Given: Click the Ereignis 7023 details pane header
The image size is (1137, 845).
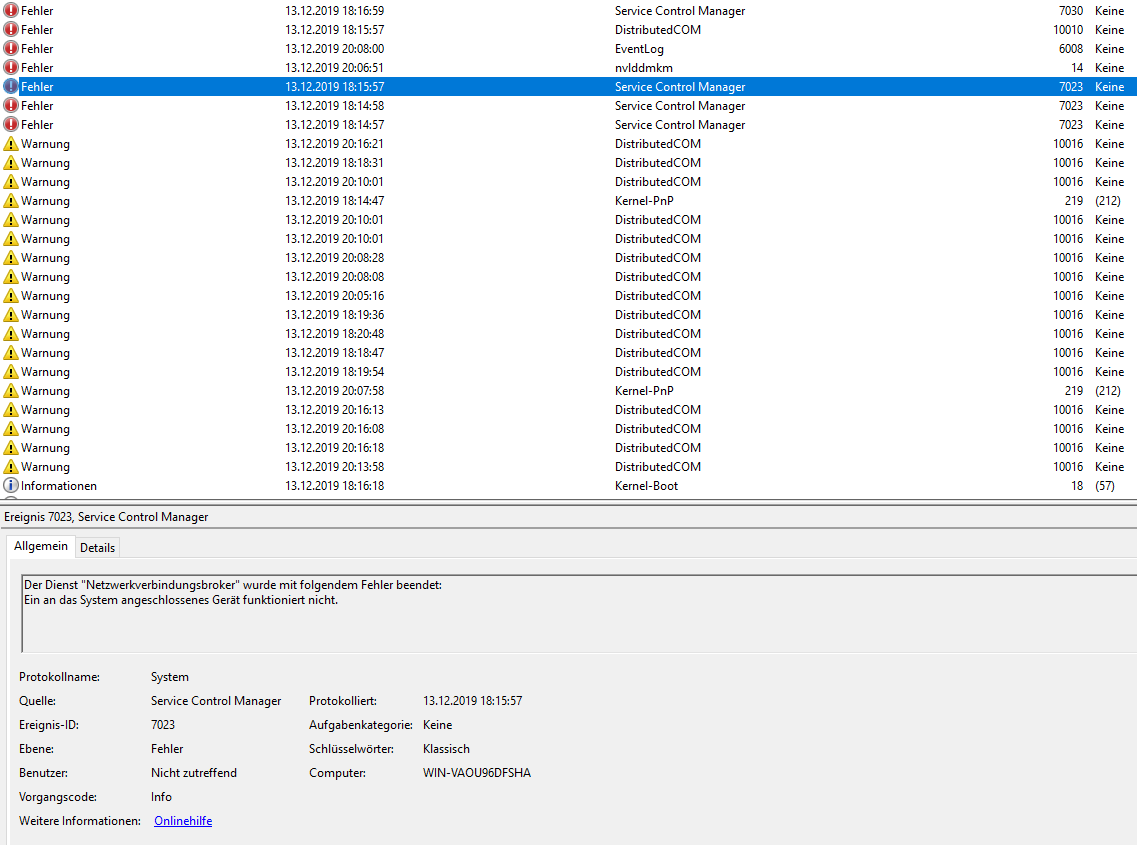Looking at the screenshot, I should click(x=568, y=516).
